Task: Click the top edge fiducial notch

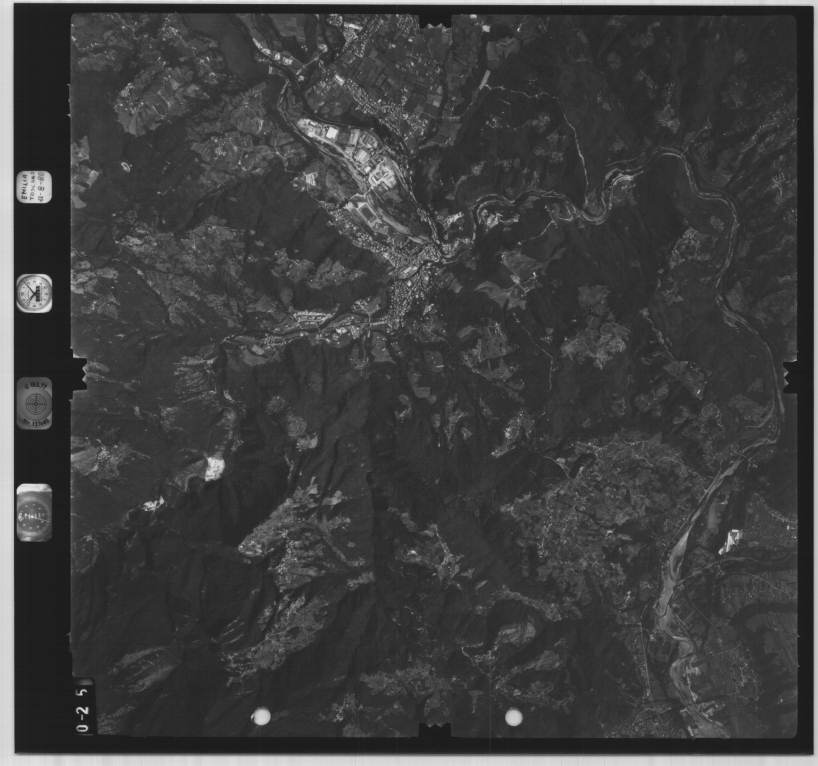Action: [x=435, y=20]
